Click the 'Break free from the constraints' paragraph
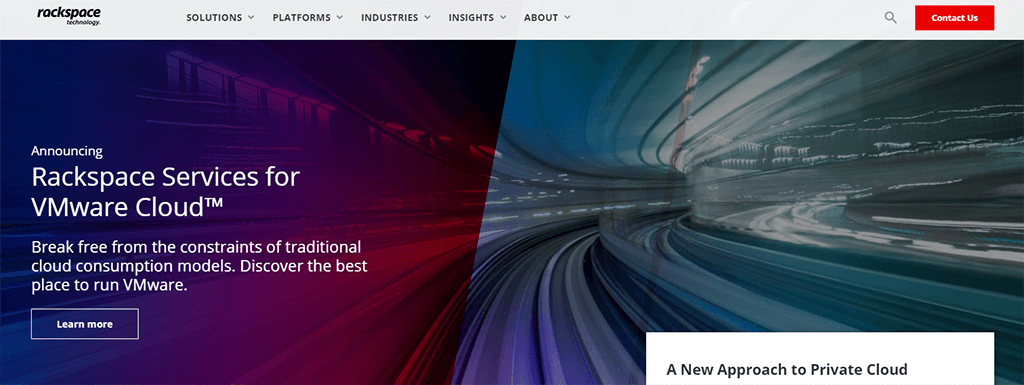Viewport: 1024px width, 385px height. 199,266
